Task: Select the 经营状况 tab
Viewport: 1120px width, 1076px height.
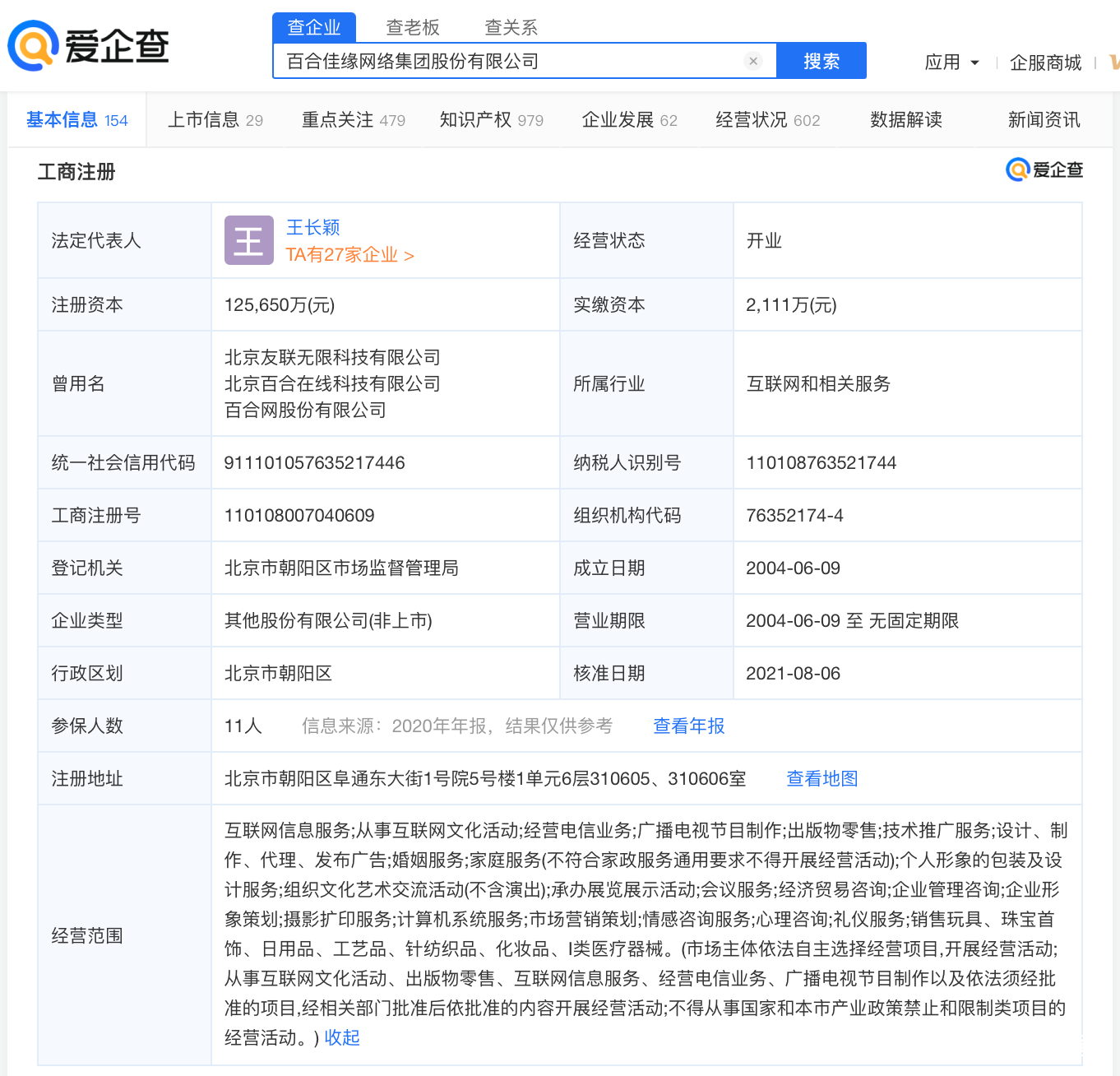Action: coord(768,120)
